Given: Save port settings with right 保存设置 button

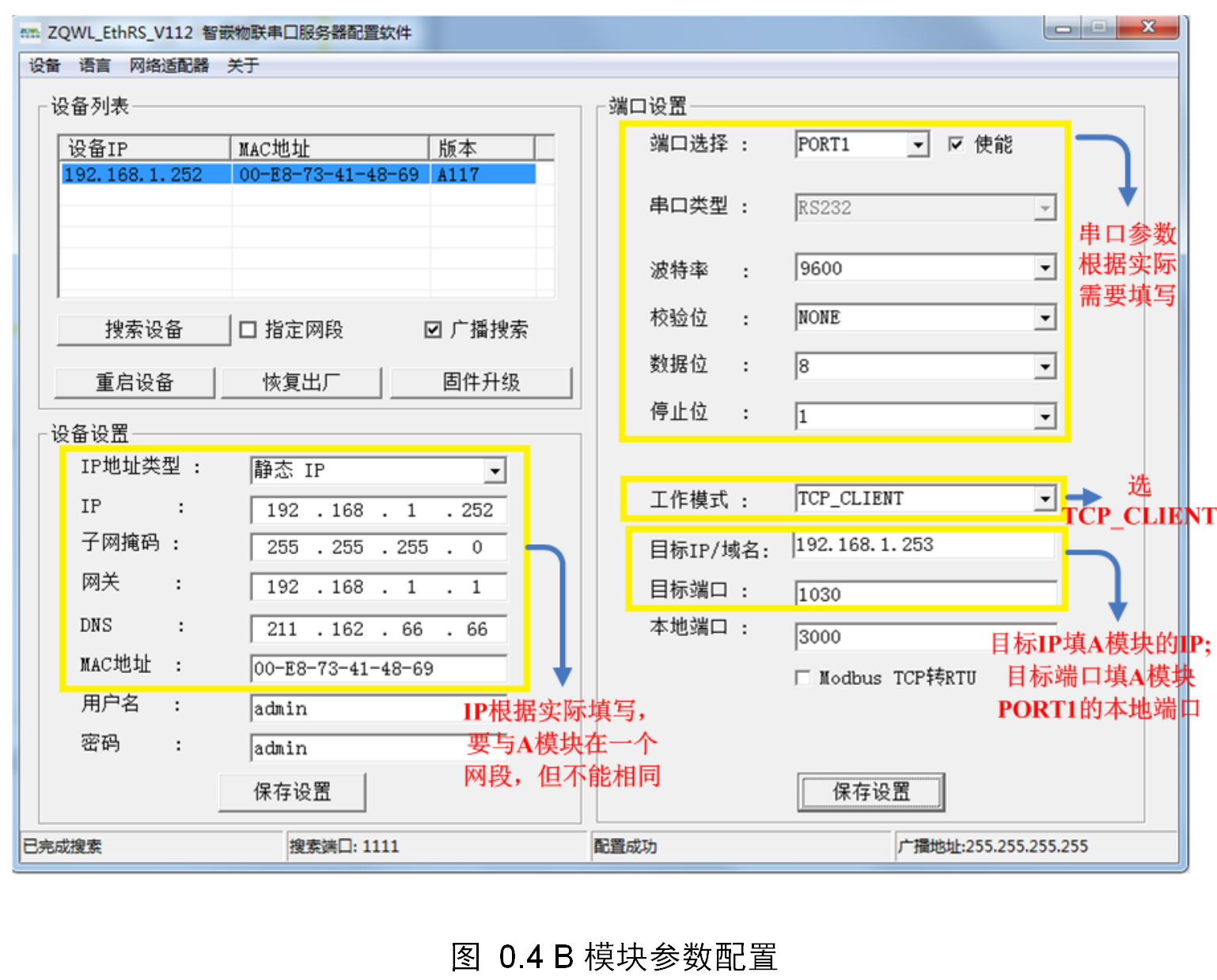Looking at the screenshot, I should [871, 793].
